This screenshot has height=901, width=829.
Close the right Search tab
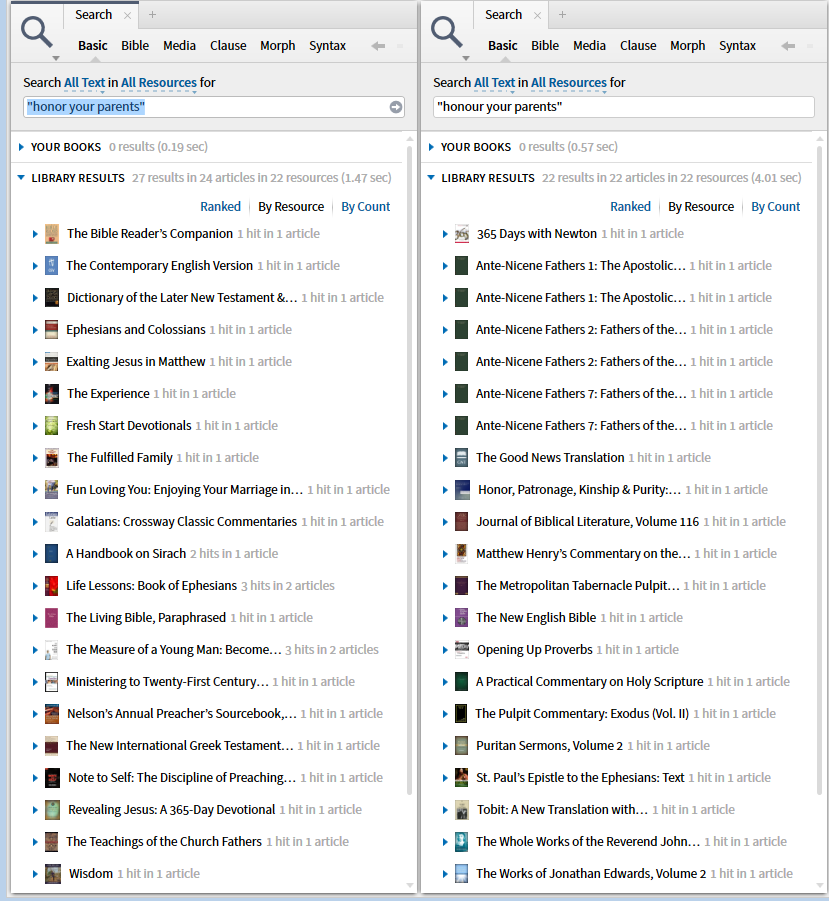click(x=538, y=16)
